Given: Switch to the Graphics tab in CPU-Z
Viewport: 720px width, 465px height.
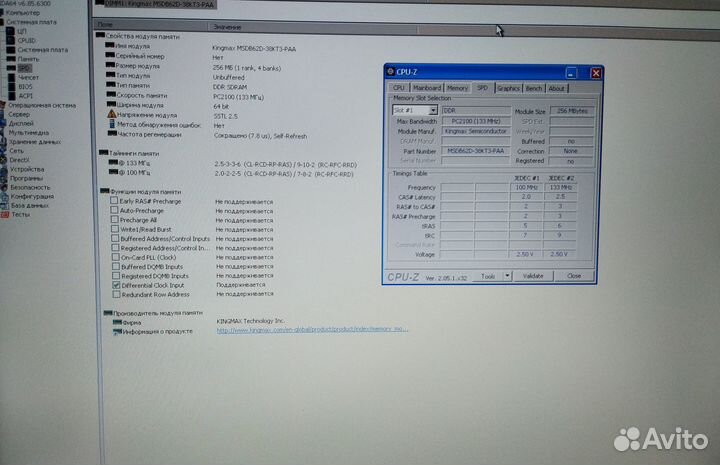Looking at the screenshot, I should tap(508, 88).
